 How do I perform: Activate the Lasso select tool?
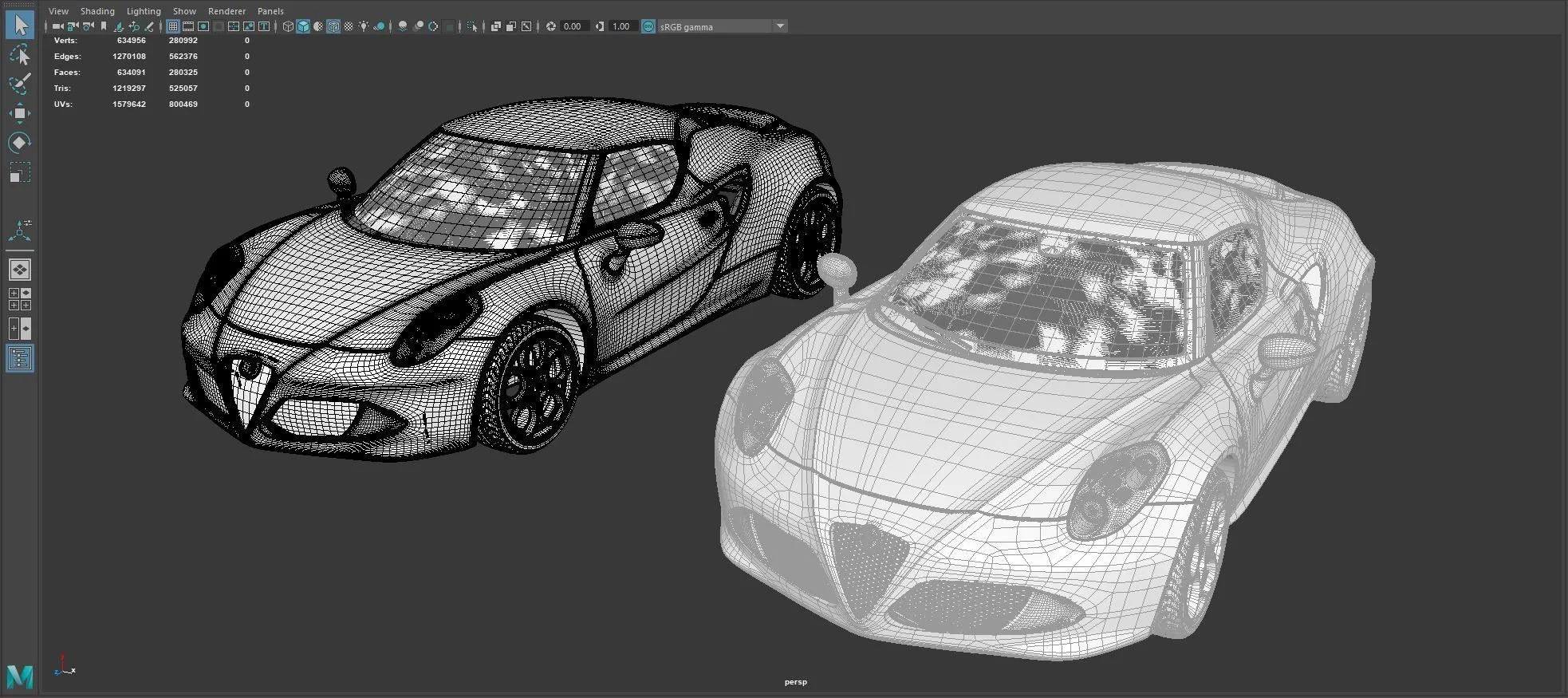(19, 54)
